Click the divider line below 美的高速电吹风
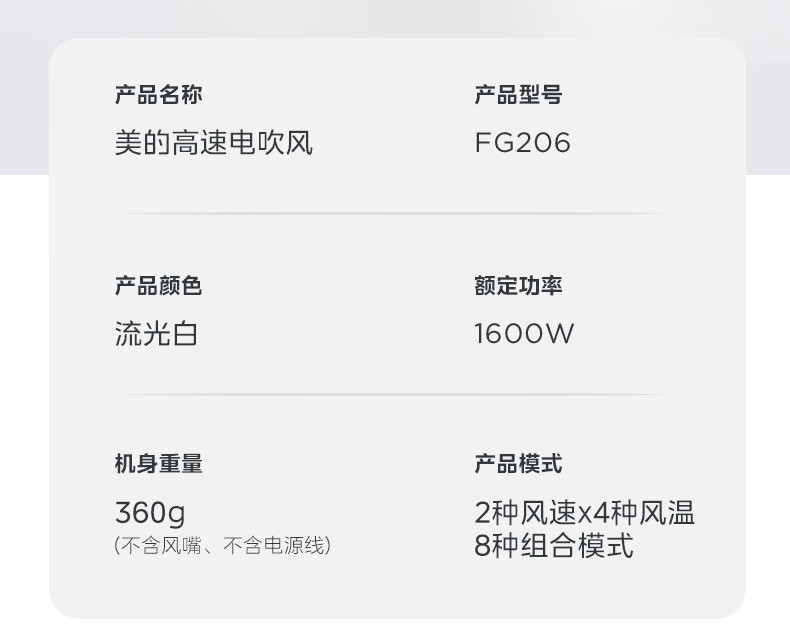The image size is (790, 642). [395, 214]
